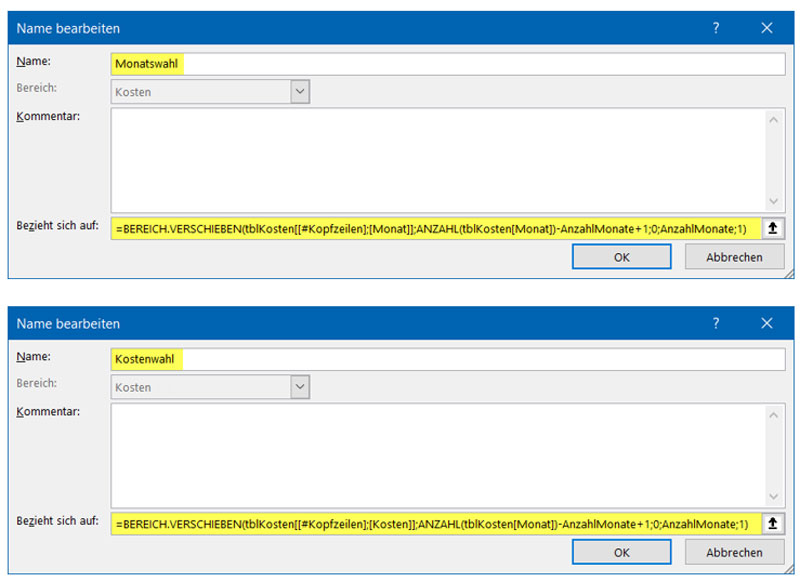Focus the Monatswahl 'Bezieht sich auf' formula field

(436, 228)
